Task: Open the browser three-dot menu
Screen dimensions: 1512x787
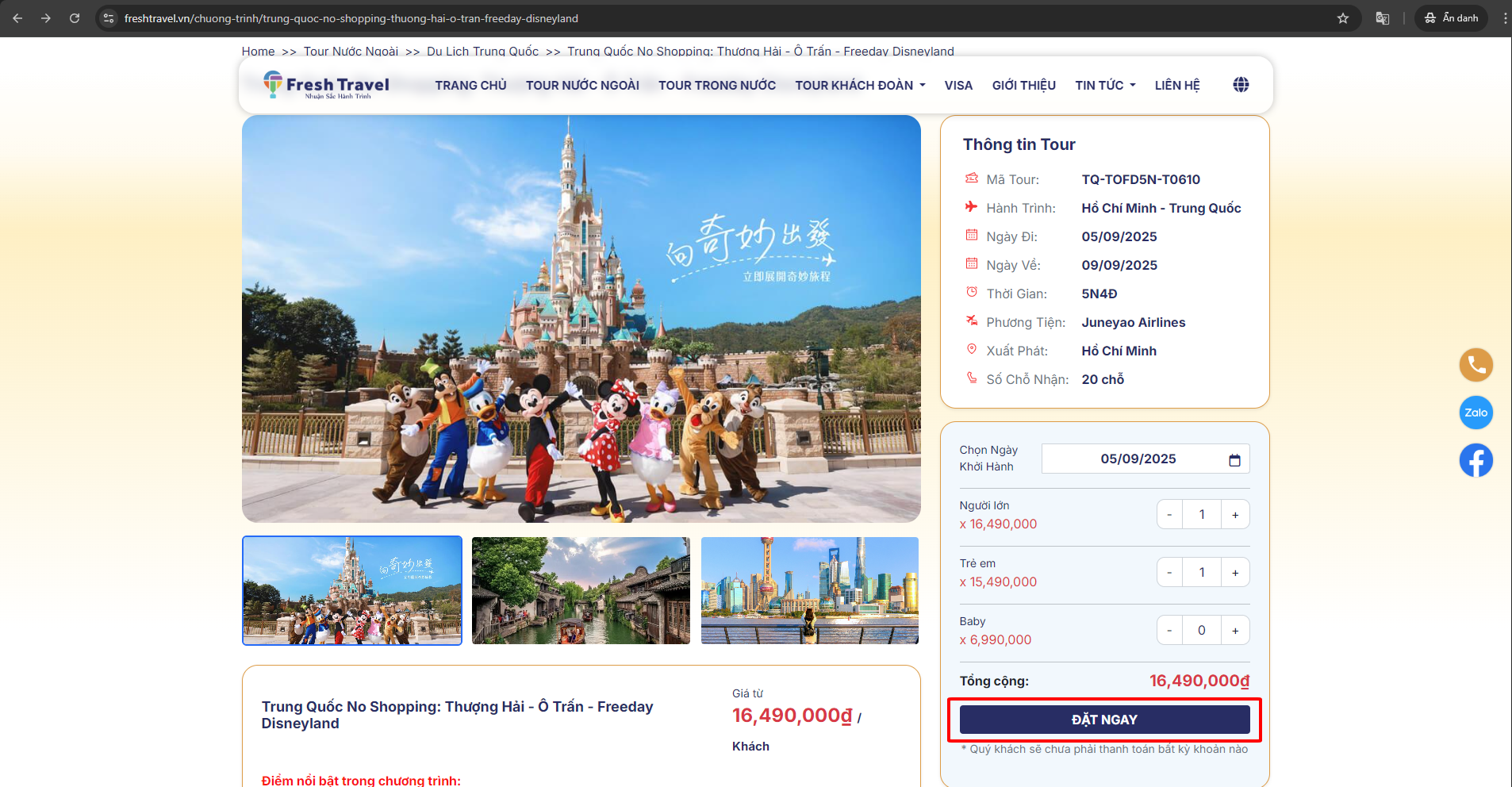Action: click(1505, 17)
